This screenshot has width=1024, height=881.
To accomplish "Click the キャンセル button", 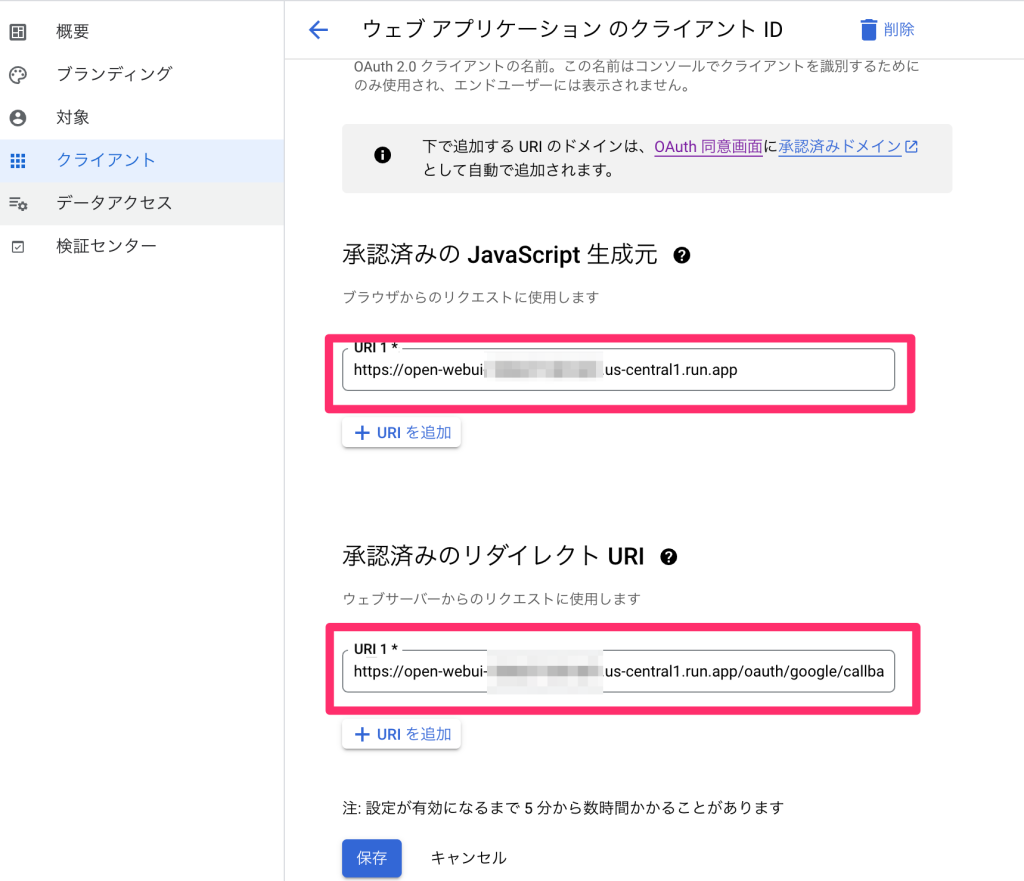I will (468, 858).
